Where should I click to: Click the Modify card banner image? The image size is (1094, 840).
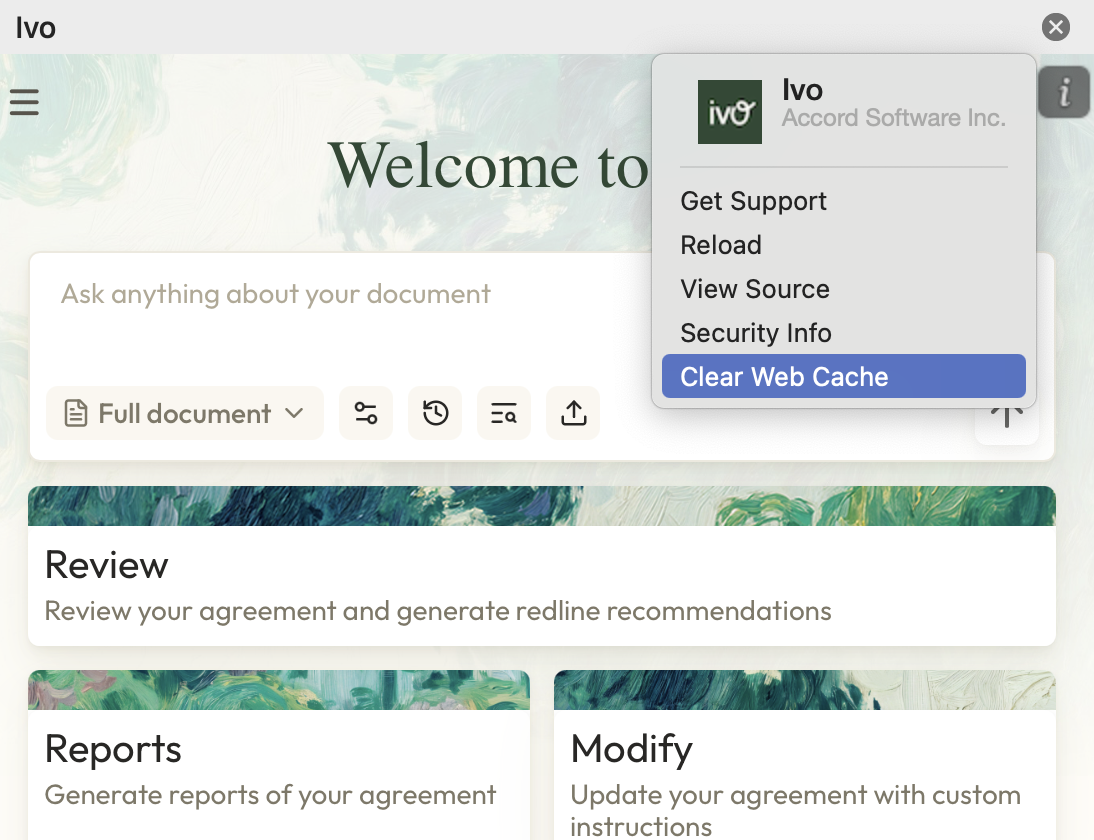(804, 690)
